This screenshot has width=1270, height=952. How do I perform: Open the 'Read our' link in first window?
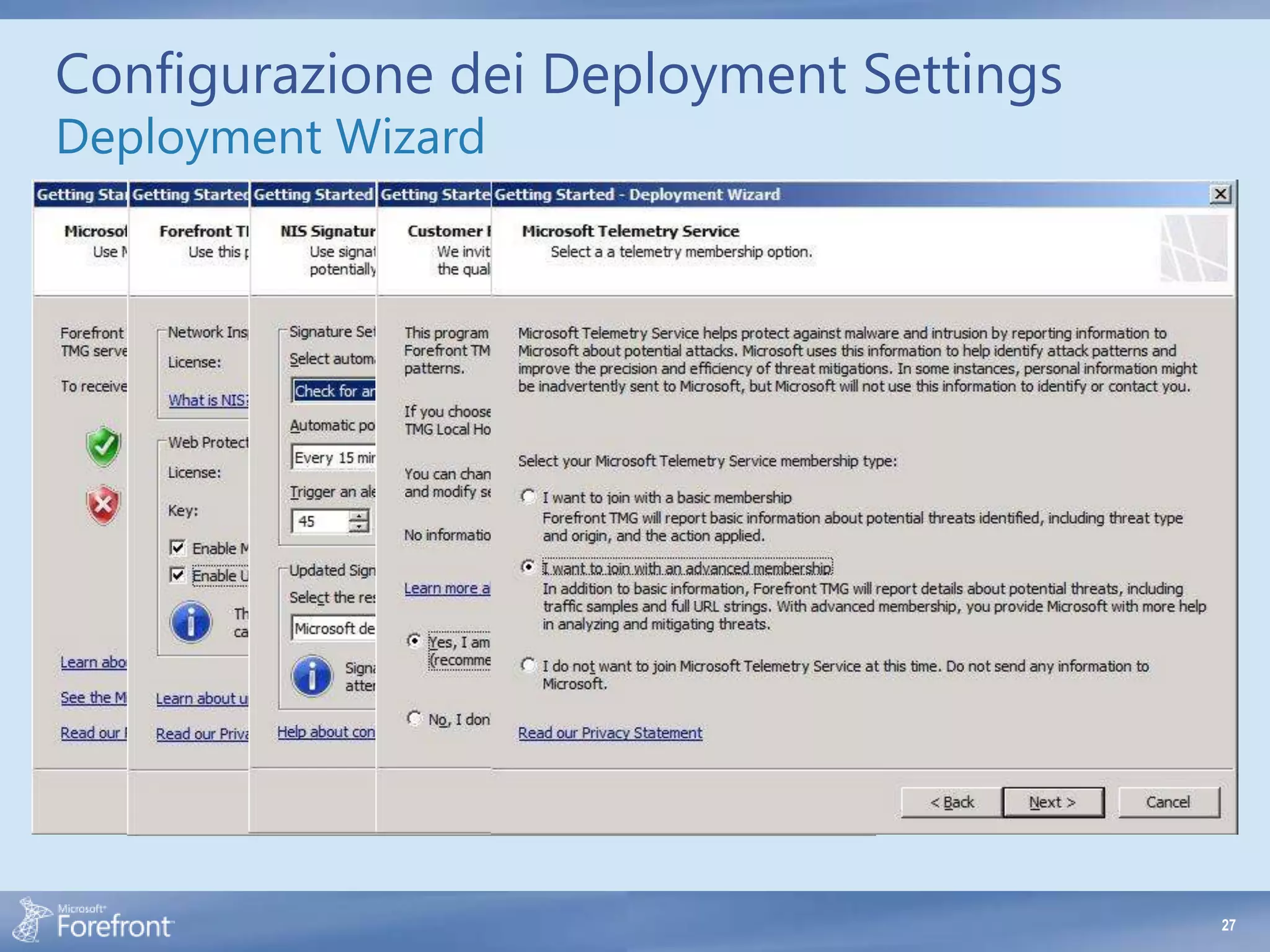pos(94,733)
